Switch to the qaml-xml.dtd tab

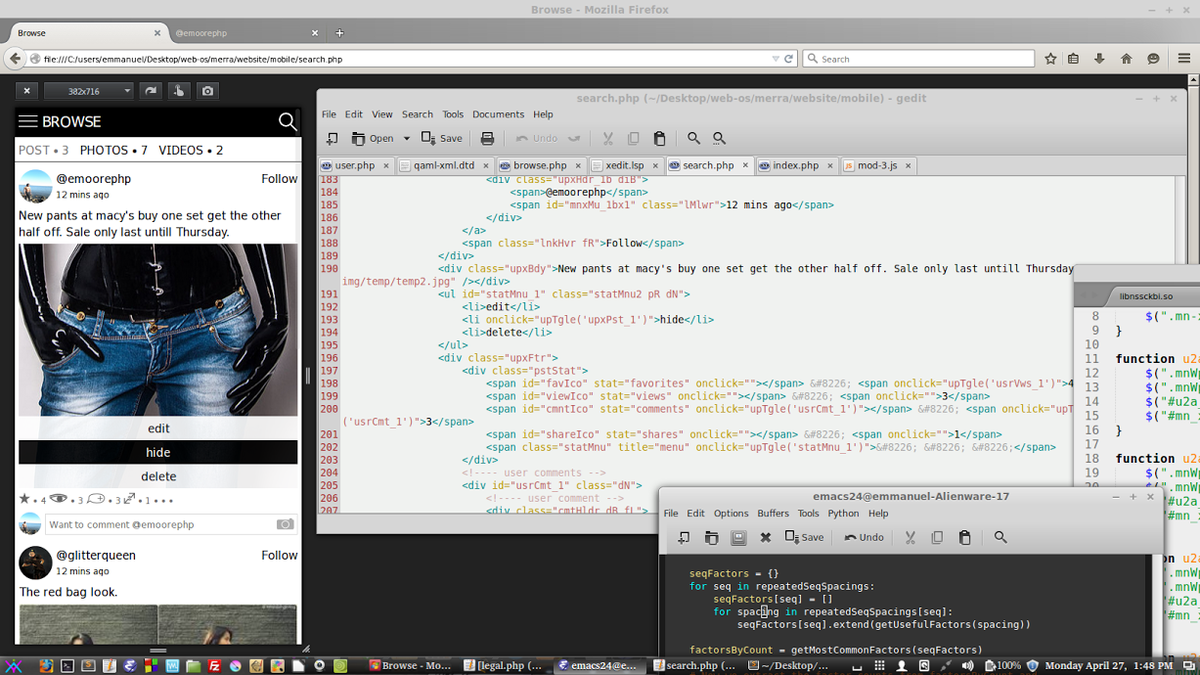click(444, 165)
